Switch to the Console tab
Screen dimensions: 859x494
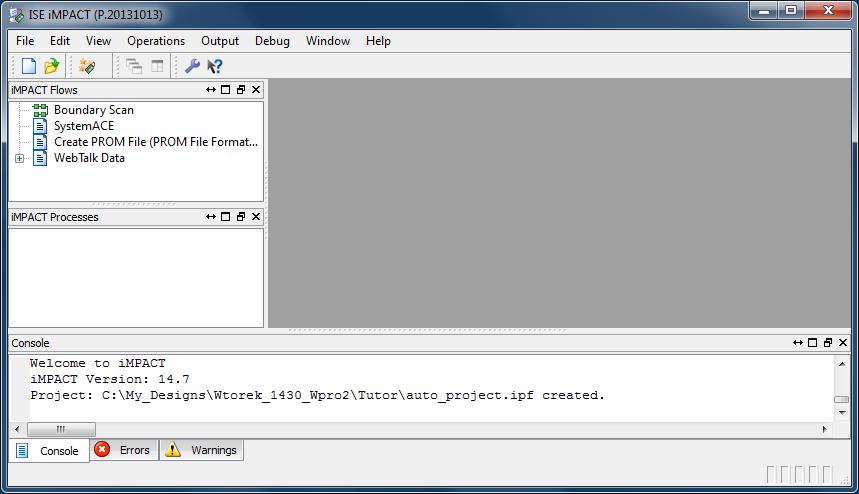[x=49, y=451]
